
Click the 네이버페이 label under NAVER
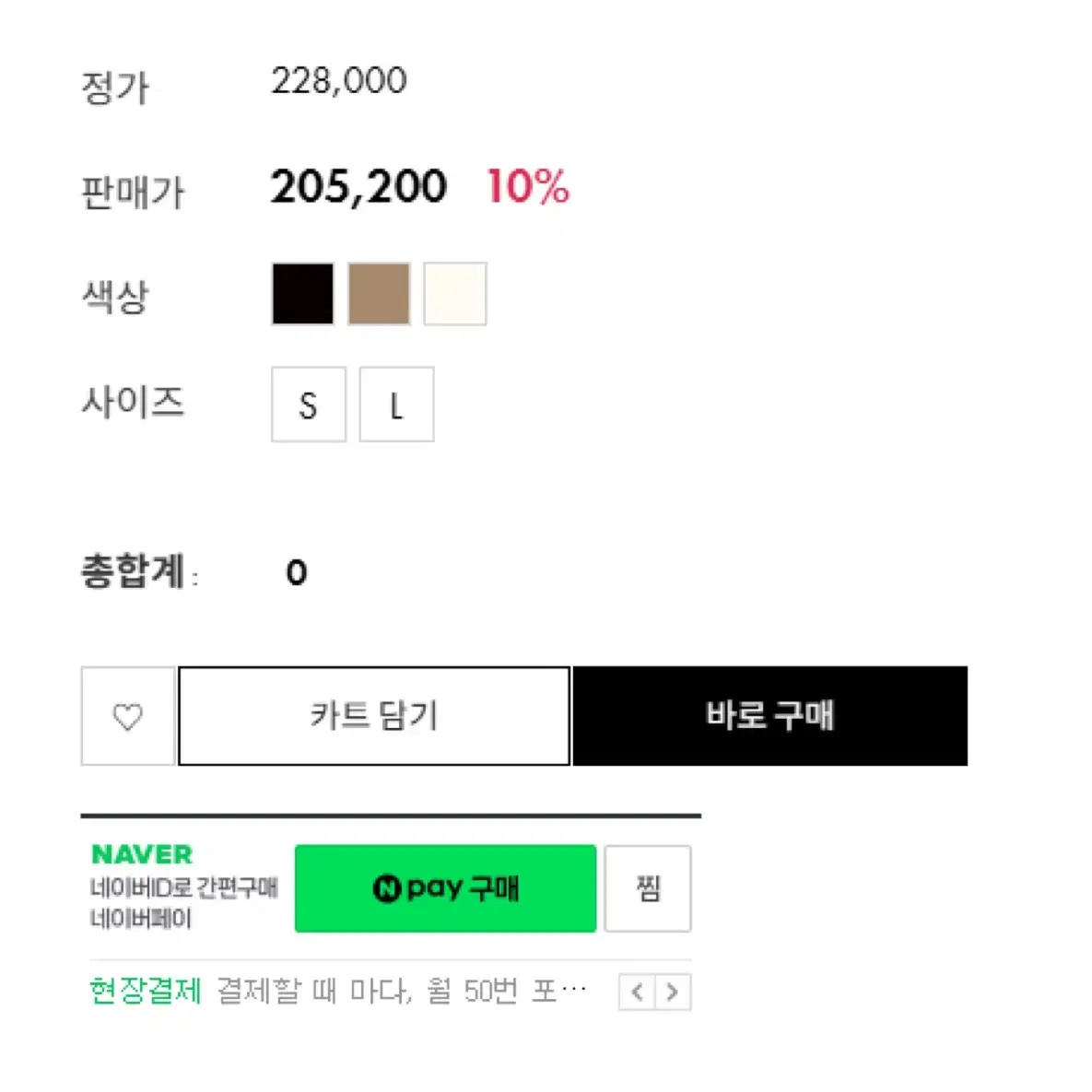point(141,919)
